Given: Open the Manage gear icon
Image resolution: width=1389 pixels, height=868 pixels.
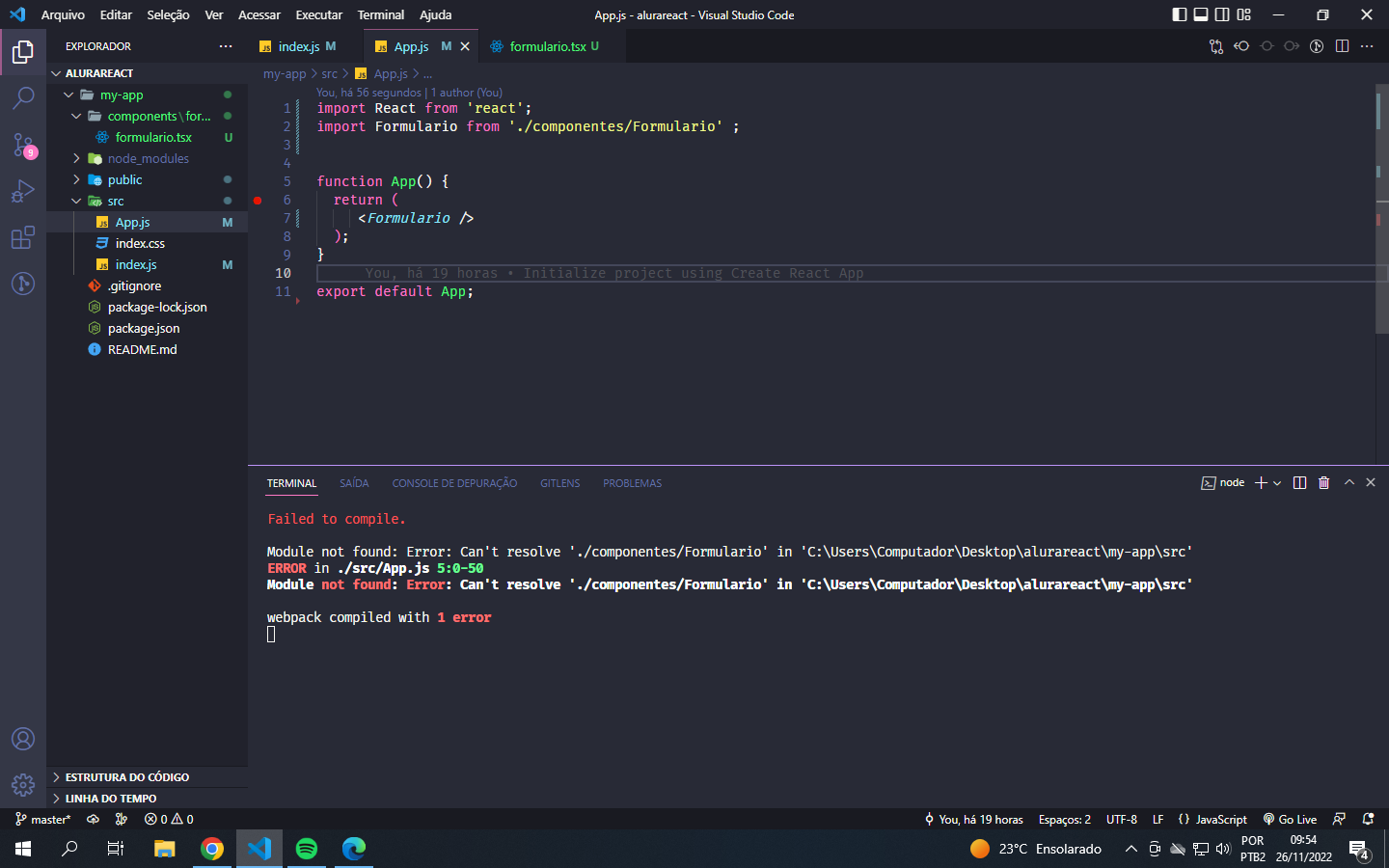Looking at the screenshot, I should [x=23, y=785].
